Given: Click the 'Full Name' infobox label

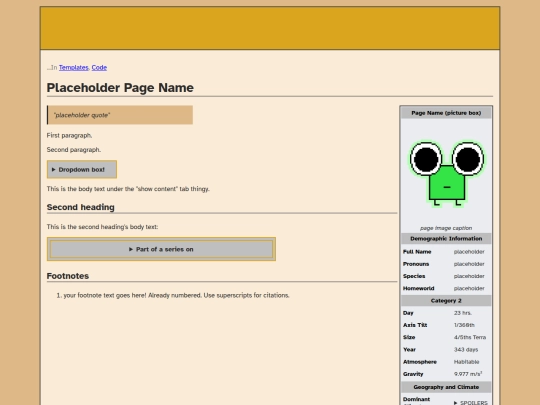Looking at the screenshot, I should click(x=417, y=252).
